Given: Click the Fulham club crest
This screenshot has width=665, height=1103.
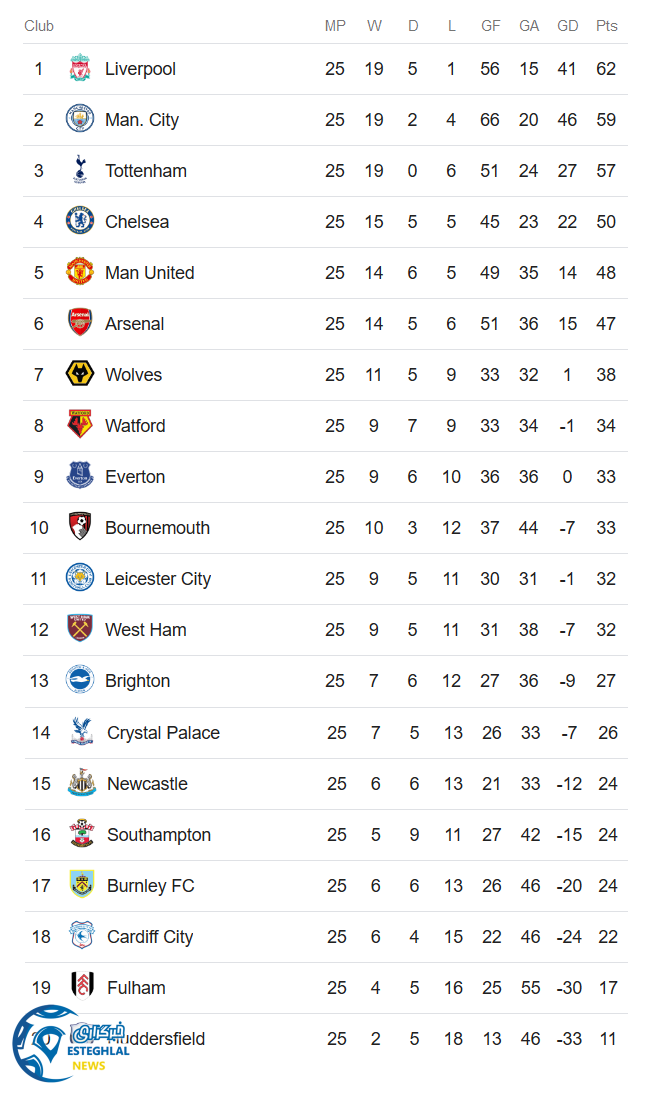Looking at the screenshot, I should 82,988.
